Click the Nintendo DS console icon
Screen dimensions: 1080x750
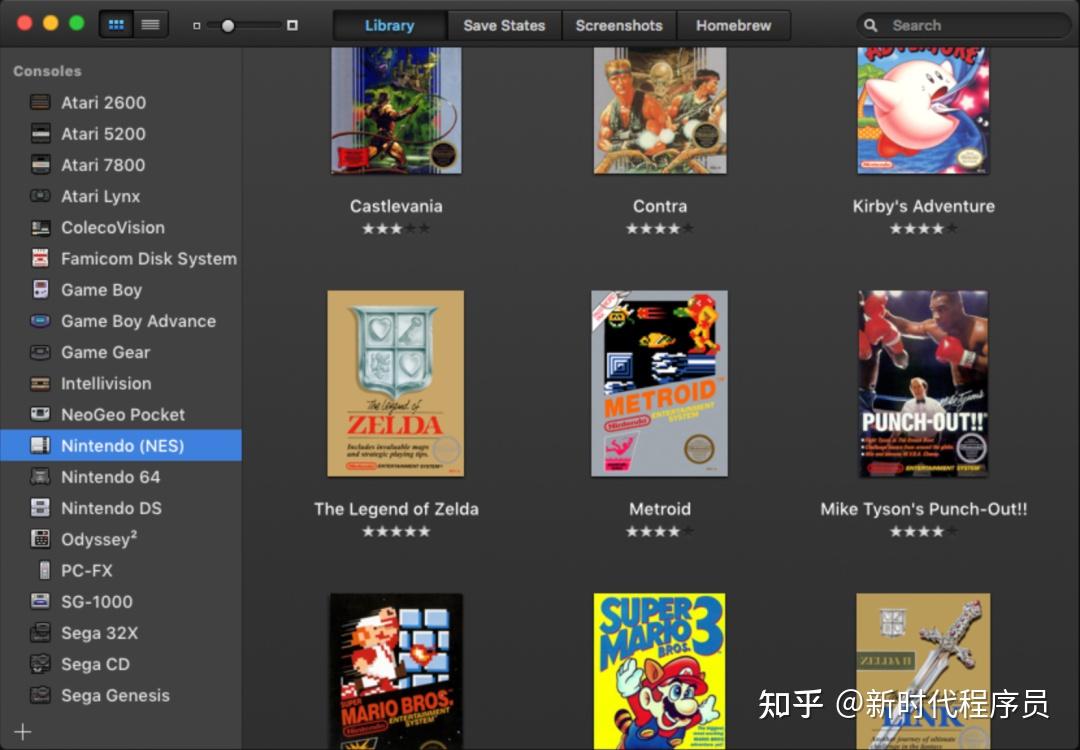pyautogui.click(x=41, y=508)
